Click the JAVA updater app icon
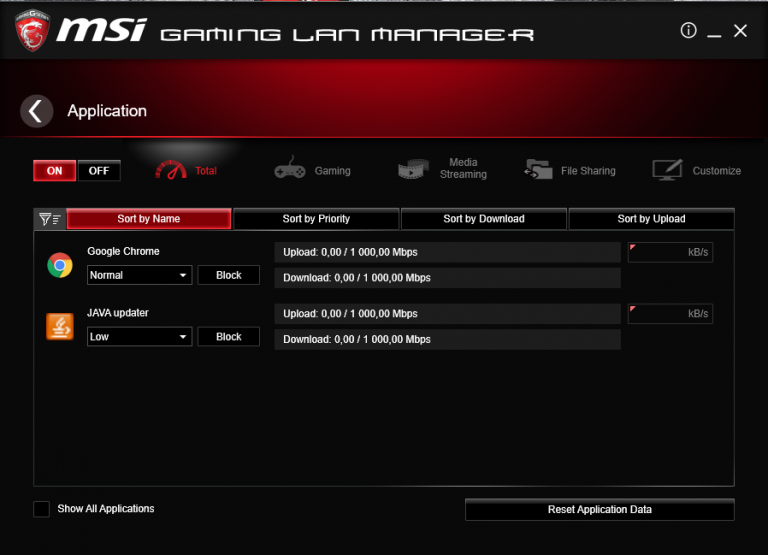768x555 pixels. pos(60,326)
